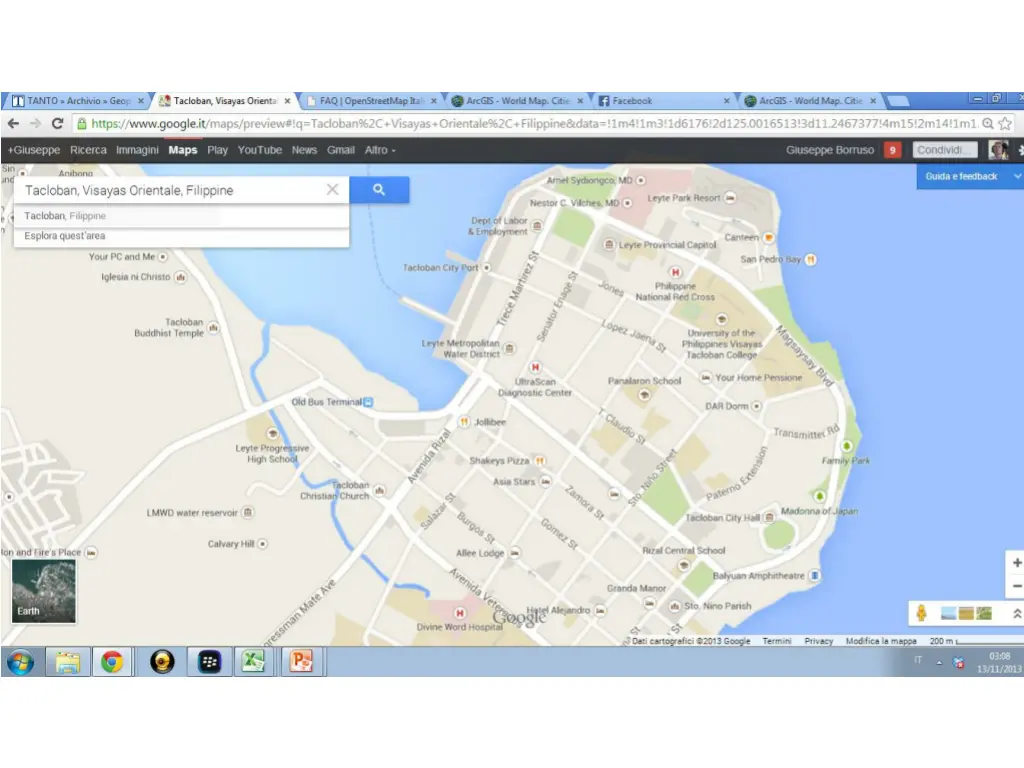The image size is (1024, 768).
Task: Pick the Street View pegman icon
Action: (x=921, y=613)
